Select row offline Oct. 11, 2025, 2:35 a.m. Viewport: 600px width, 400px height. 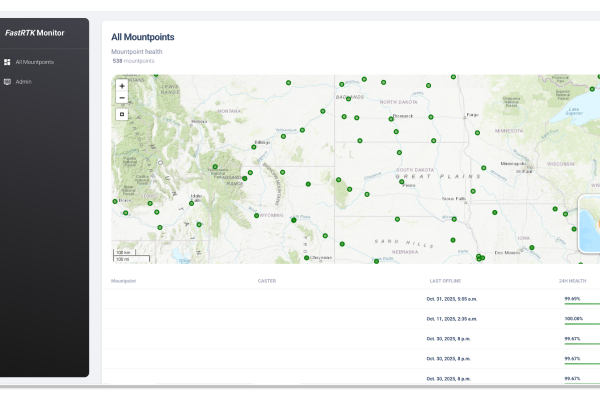pos(451,319)
